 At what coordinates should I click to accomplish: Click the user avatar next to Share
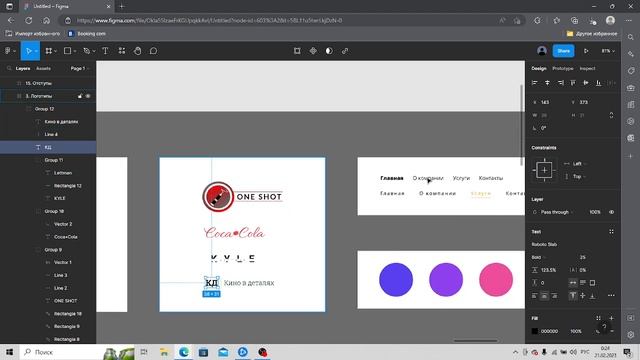[x=542, y=51]
